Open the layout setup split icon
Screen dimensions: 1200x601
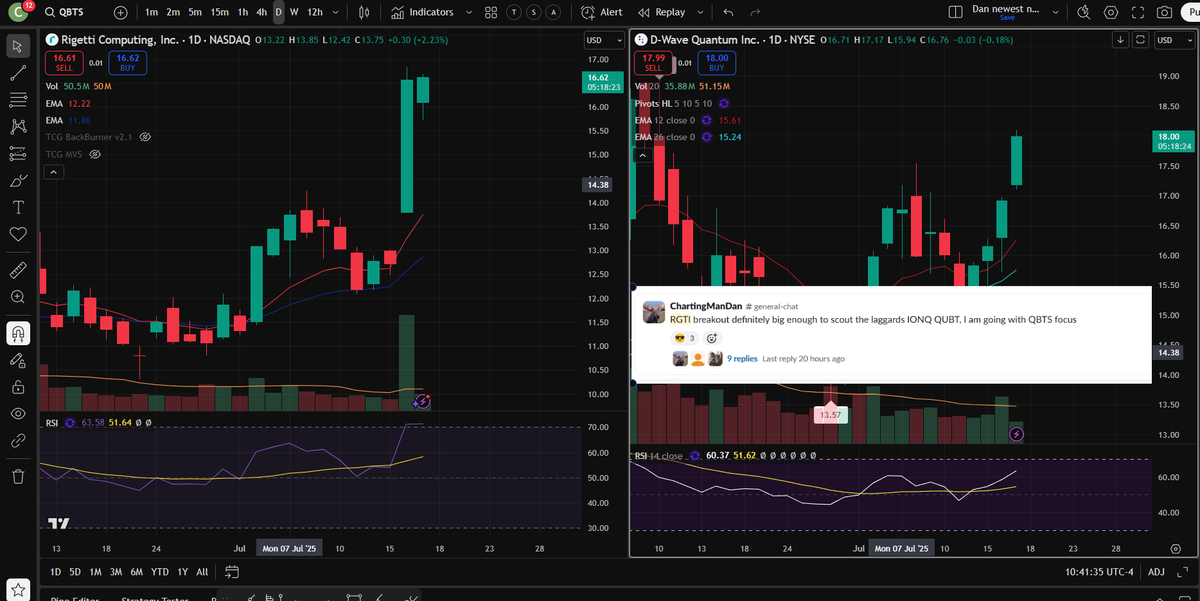point(954,13)
